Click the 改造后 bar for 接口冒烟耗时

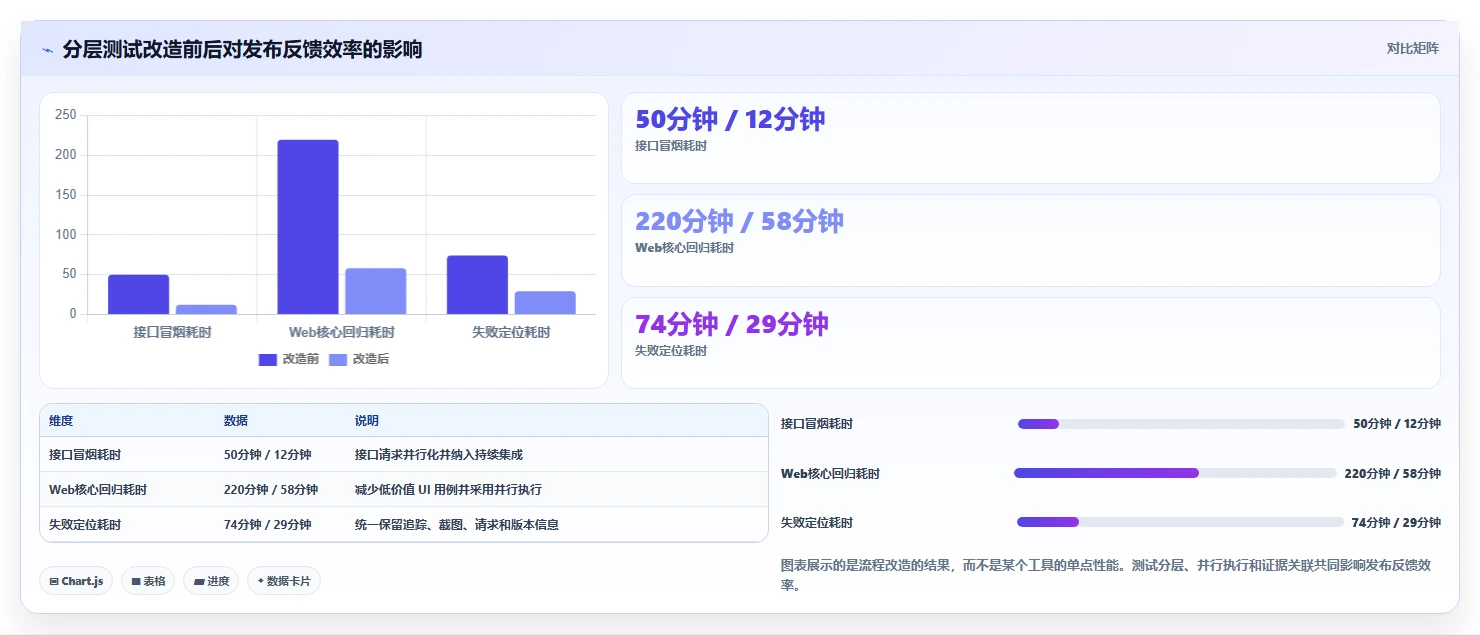206,309
